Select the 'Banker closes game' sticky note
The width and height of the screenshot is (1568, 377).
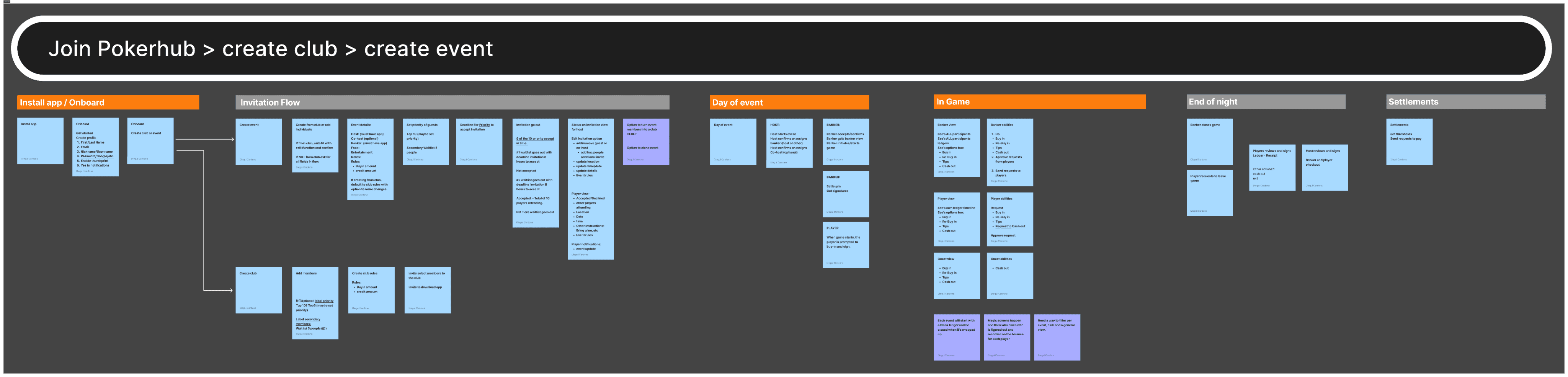coord(1209,141)
